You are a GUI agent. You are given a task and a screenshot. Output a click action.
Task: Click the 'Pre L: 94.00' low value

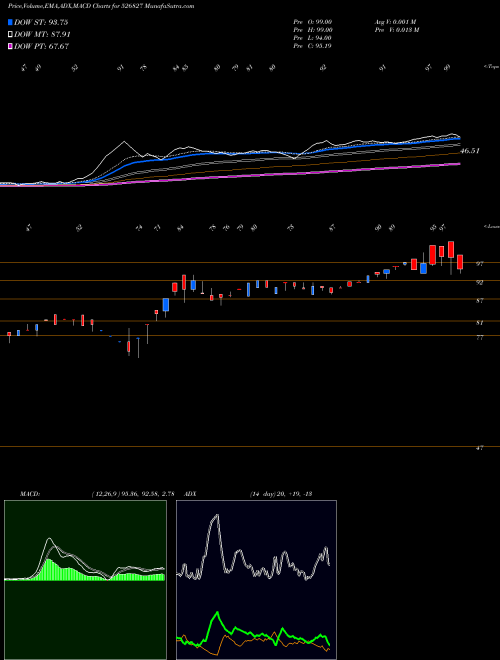[313, 38]
